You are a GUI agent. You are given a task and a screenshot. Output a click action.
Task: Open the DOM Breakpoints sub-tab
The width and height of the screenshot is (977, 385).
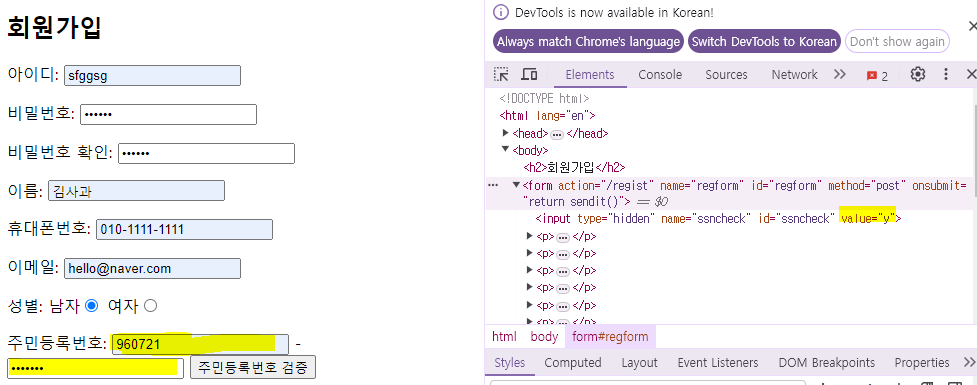coord(826,363)
